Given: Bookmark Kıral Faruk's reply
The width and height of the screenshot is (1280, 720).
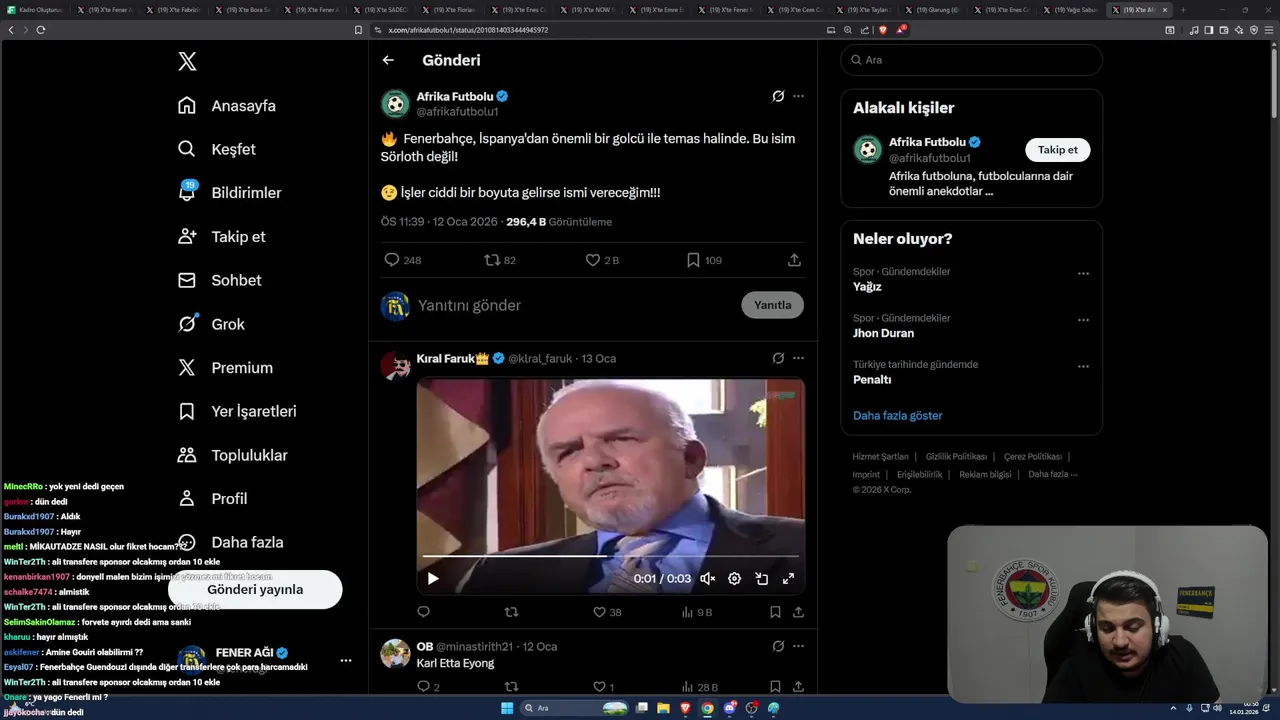Looking at the screenshot, I should click(775, 612).
